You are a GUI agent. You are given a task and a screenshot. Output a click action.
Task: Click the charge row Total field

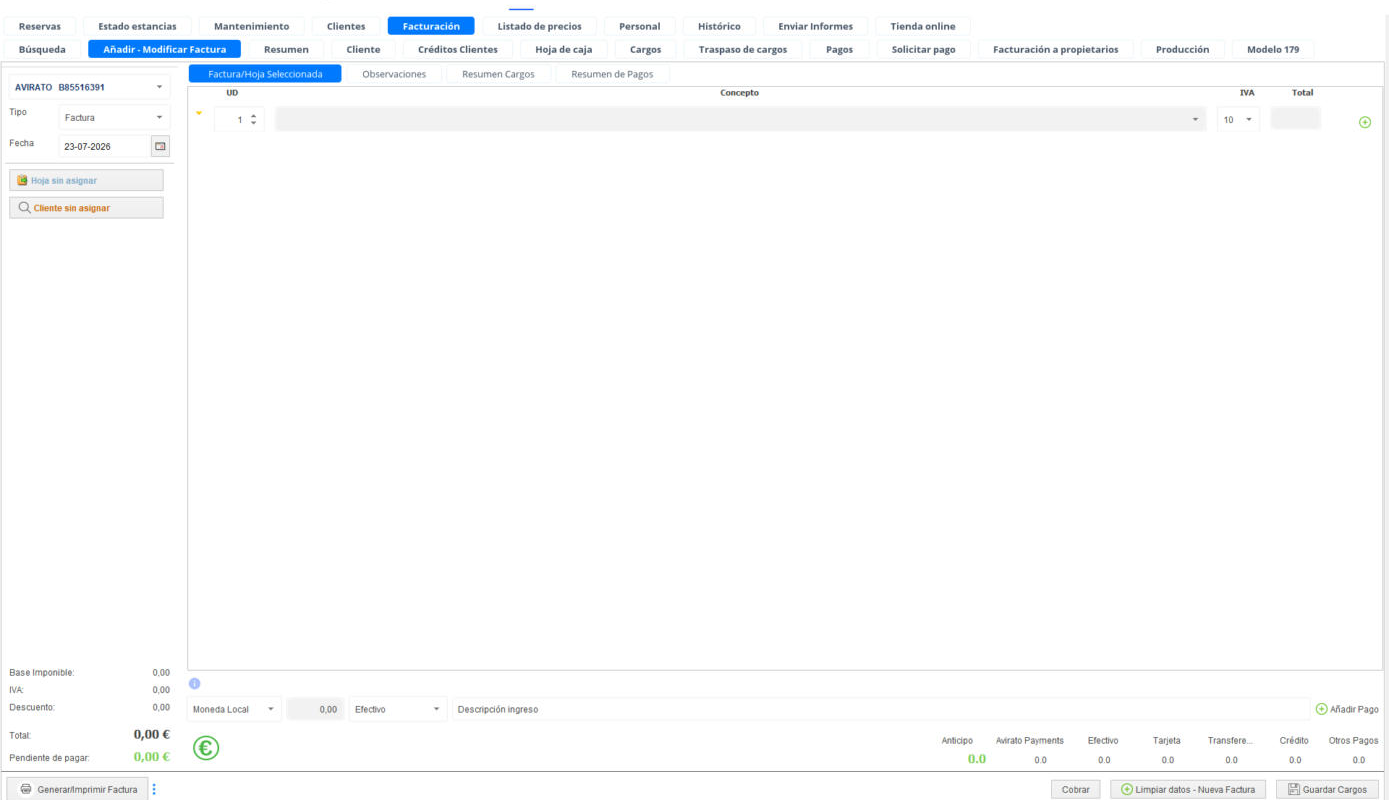click(x=1296, y=119)
